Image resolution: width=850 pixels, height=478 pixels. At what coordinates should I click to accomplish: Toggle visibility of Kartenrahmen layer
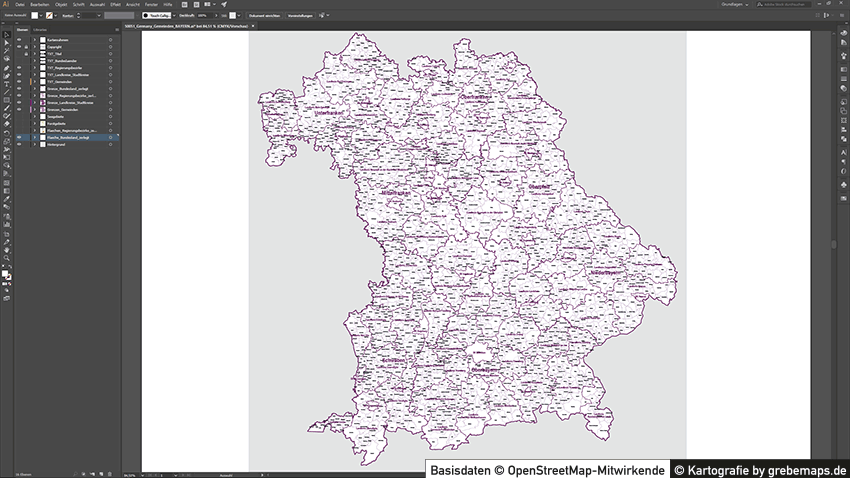(x=19, y=39)
